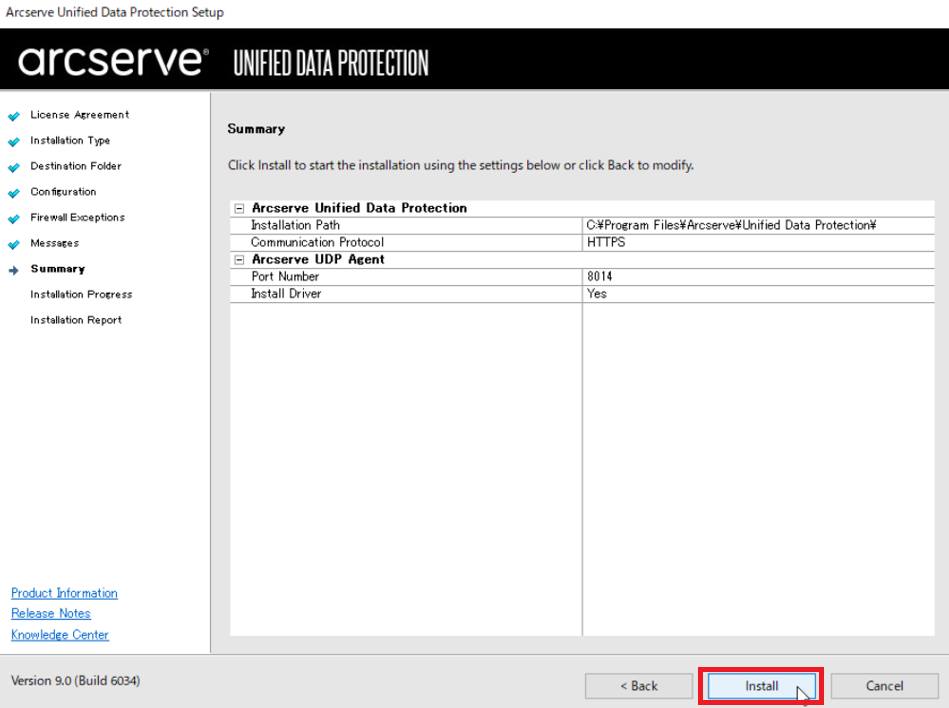Click the Destination Folder checkmark icon

tap(14, 167)
